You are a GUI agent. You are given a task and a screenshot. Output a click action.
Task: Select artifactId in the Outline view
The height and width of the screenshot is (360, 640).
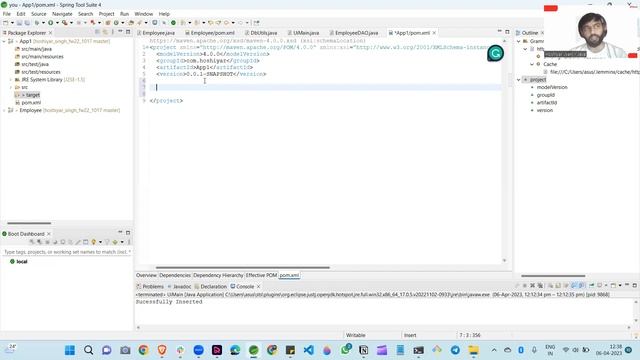547,102
